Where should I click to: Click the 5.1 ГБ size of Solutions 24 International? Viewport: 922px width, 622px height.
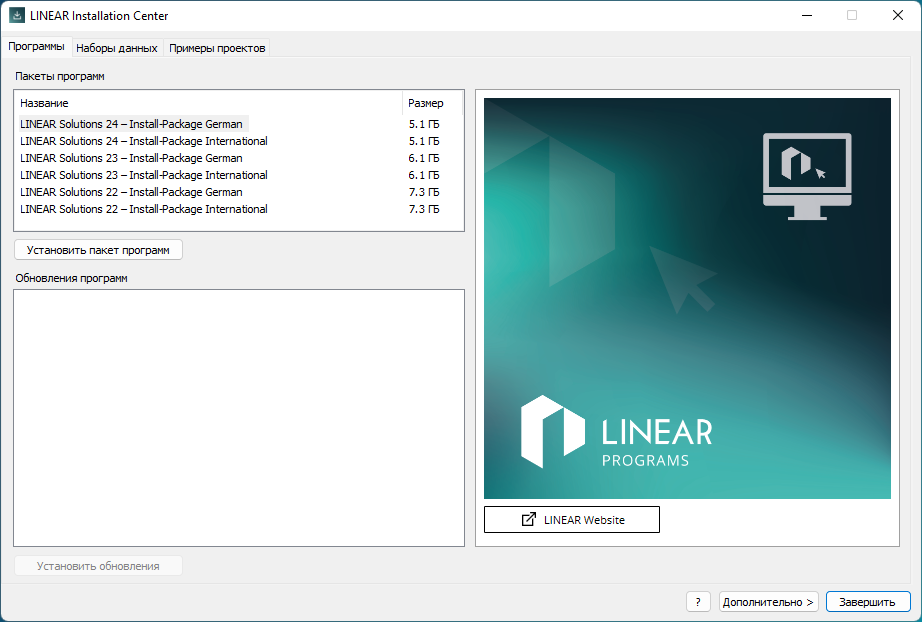[424, 141]
